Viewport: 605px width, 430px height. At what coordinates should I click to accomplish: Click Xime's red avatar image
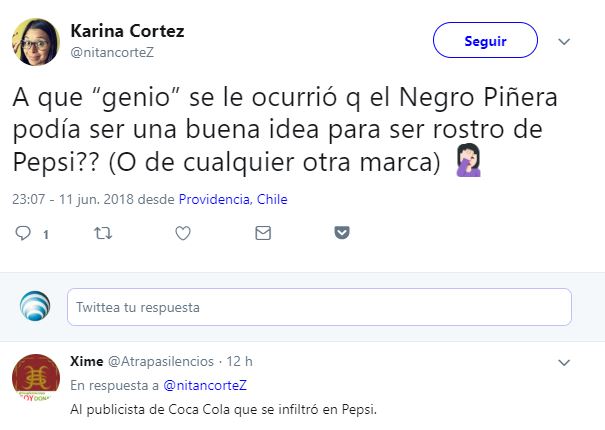pyautogui.click(x=35, y=378)
